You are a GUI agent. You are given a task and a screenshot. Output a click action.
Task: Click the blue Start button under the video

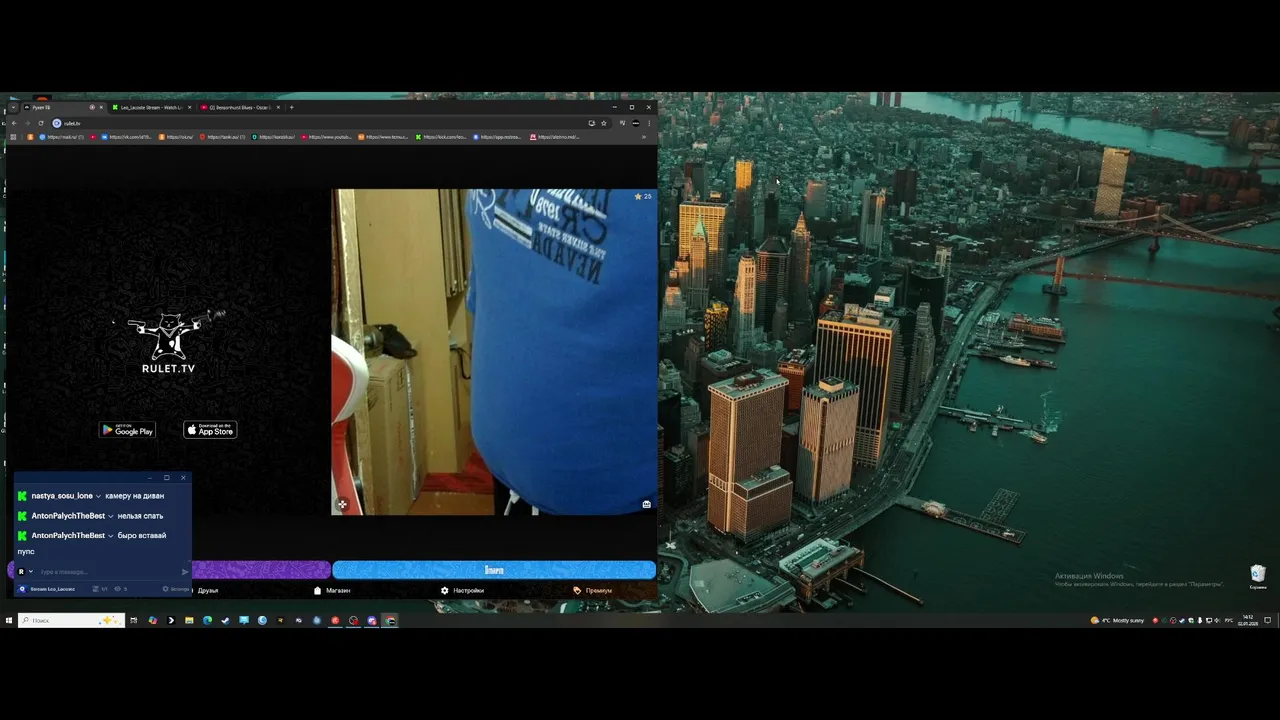tap(494, 570)
